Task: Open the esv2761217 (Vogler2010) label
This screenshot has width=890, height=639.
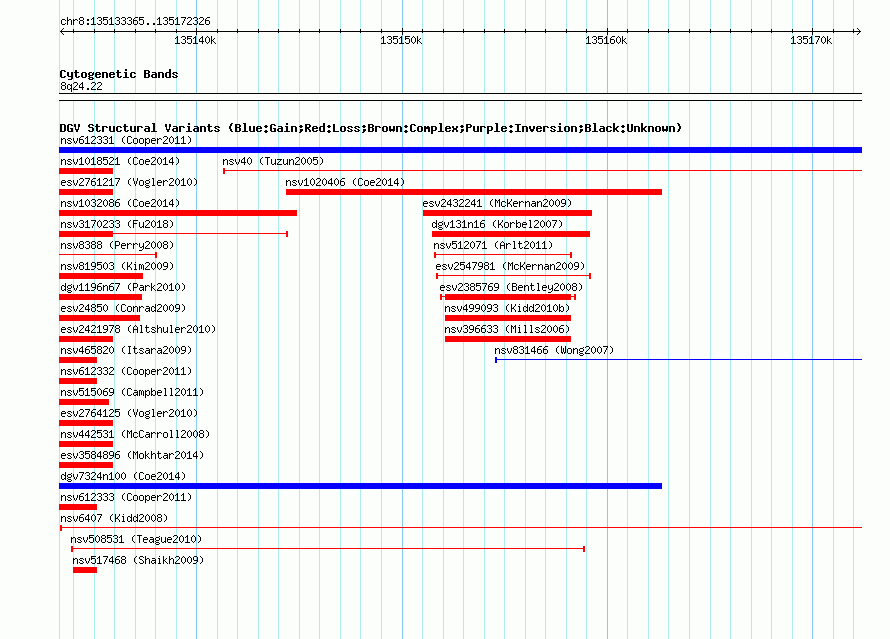Action: (x=129, y=182)
